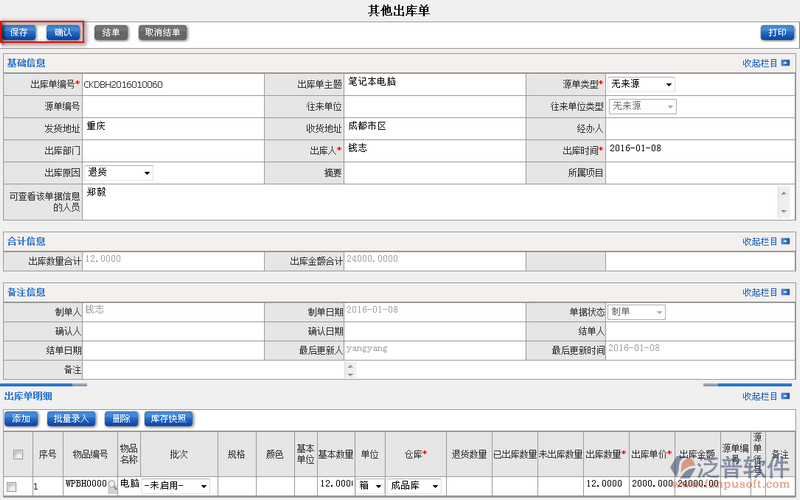Screen dimensions: 800x500
Task: Click the 出库时间 date field
Action: pos(700,150)
